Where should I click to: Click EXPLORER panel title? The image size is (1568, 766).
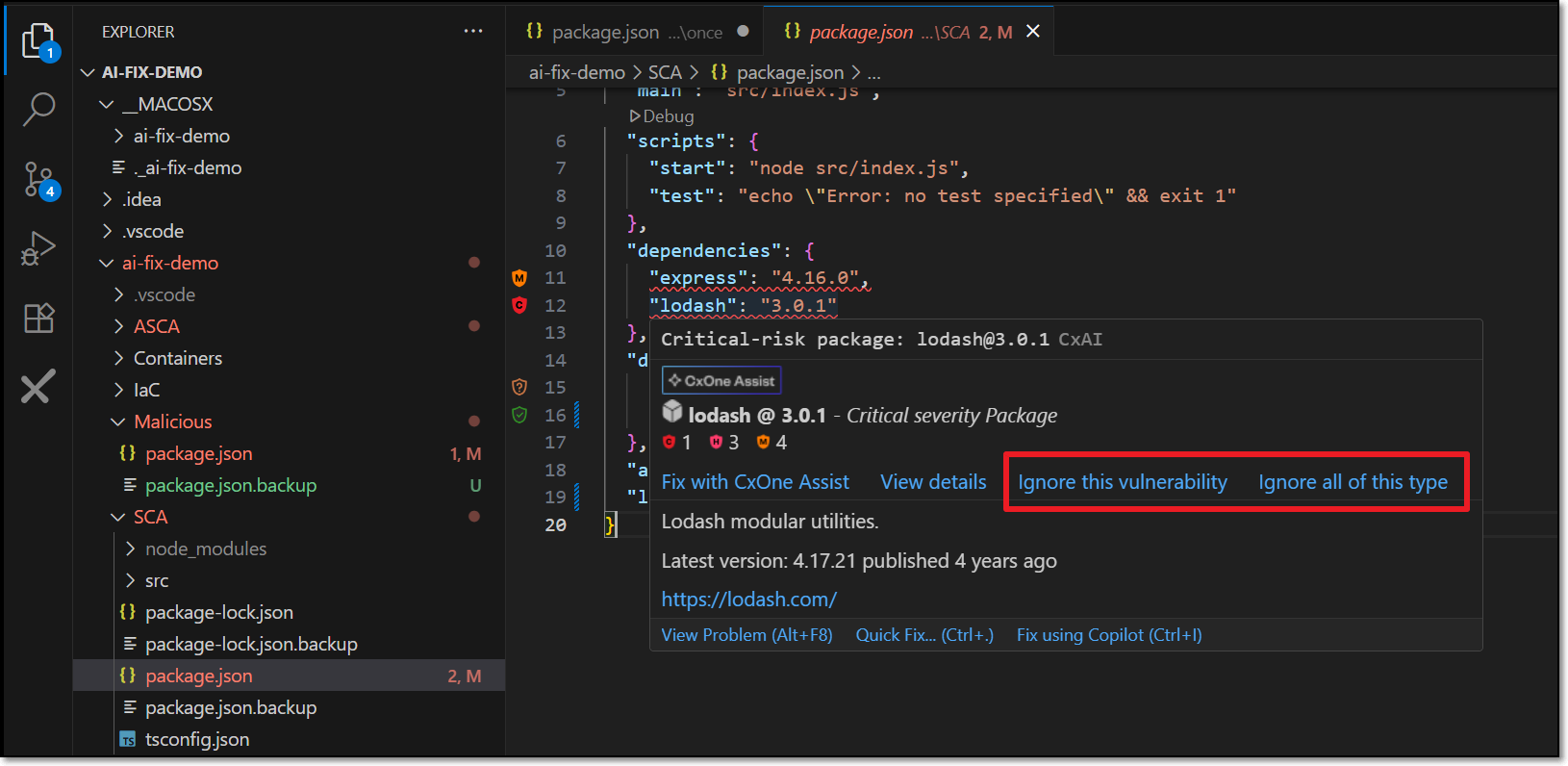click(139, 32)
